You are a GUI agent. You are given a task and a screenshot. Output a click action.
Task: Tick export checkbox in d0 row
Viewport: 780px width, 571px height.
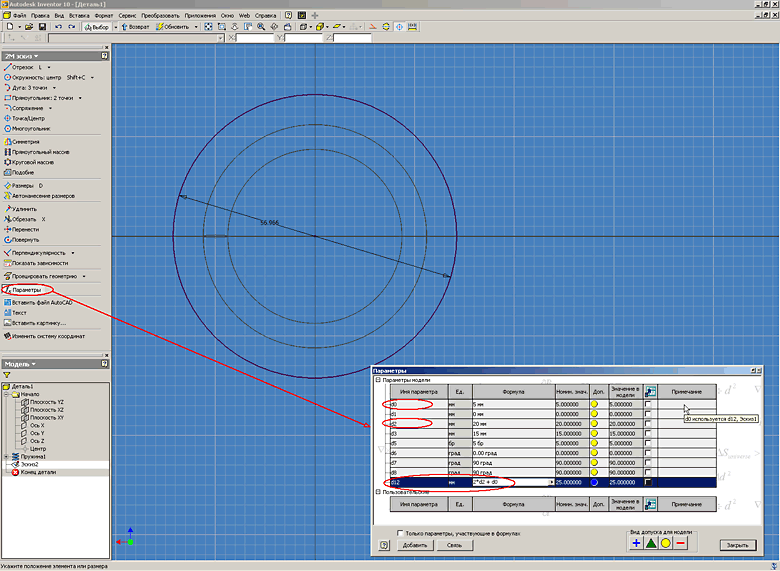click(648, 404)
